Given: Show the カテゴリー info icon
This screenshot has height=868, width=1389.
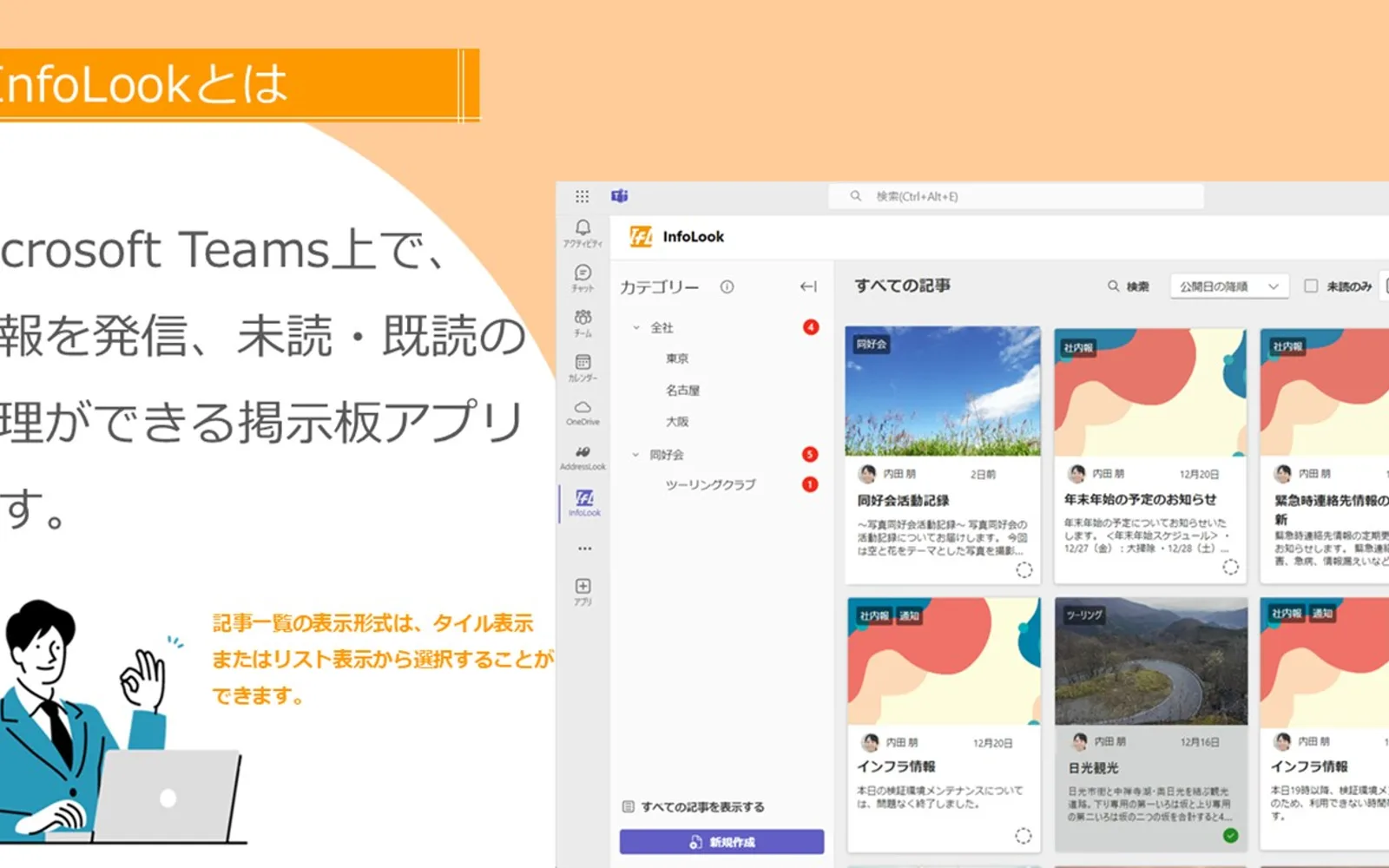Looking at the screenshot, I should point(727,286).
